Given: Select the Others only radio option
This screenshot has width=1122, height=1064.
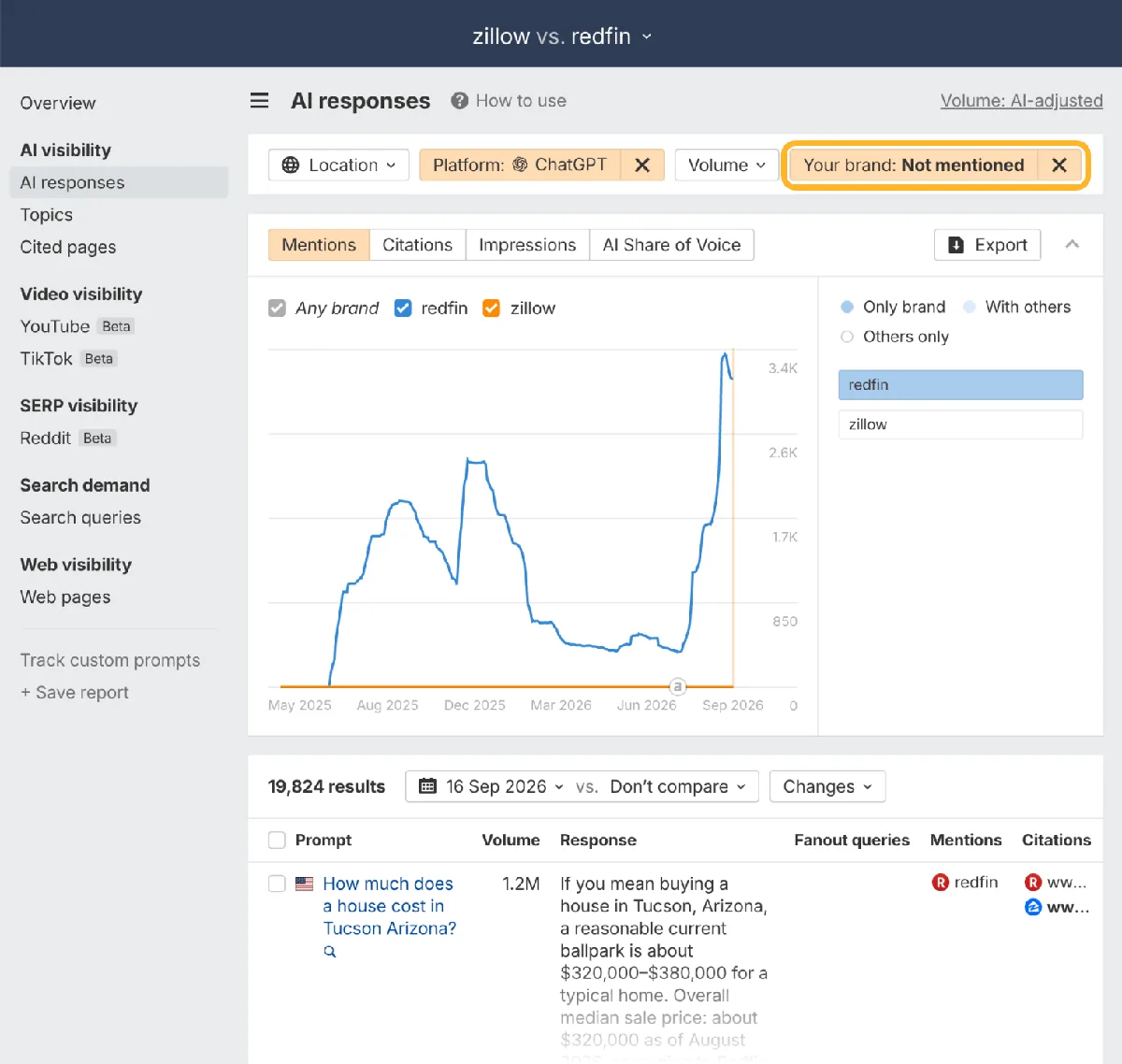Looking at the screenshot, I should click(847, 337).
